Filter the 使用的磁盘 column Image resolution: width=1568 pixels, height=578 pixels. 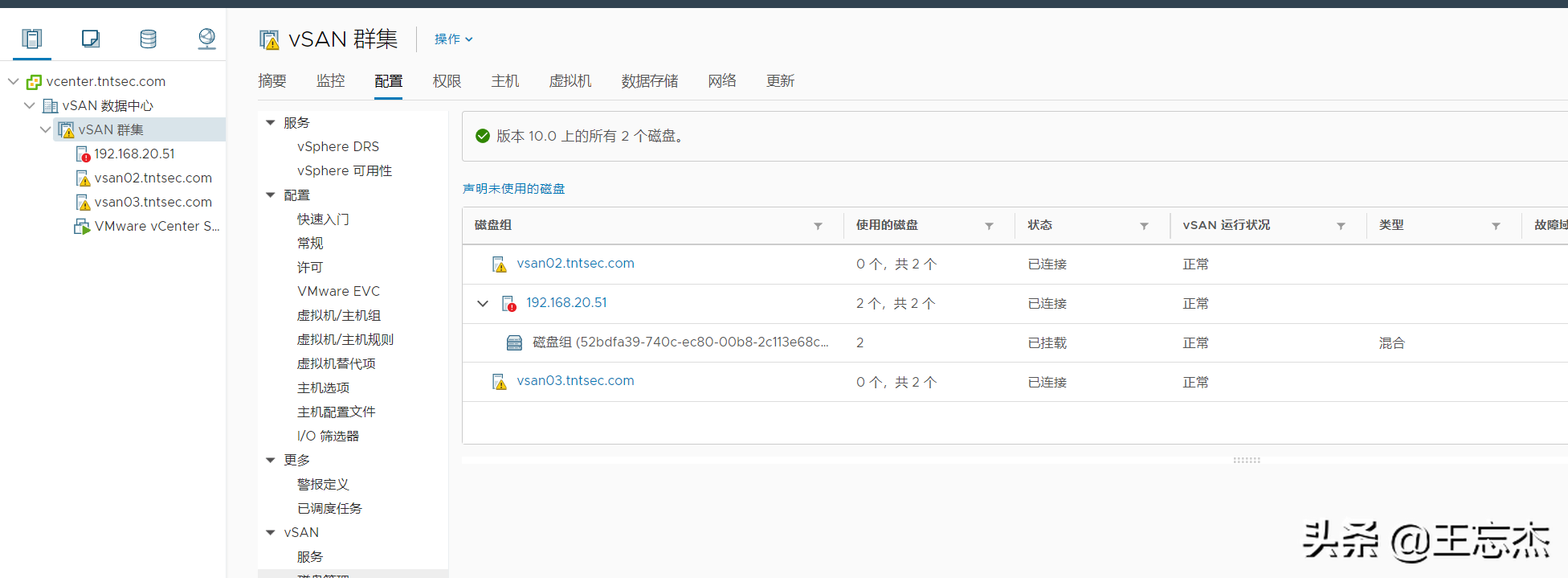[x=989, y=226]
